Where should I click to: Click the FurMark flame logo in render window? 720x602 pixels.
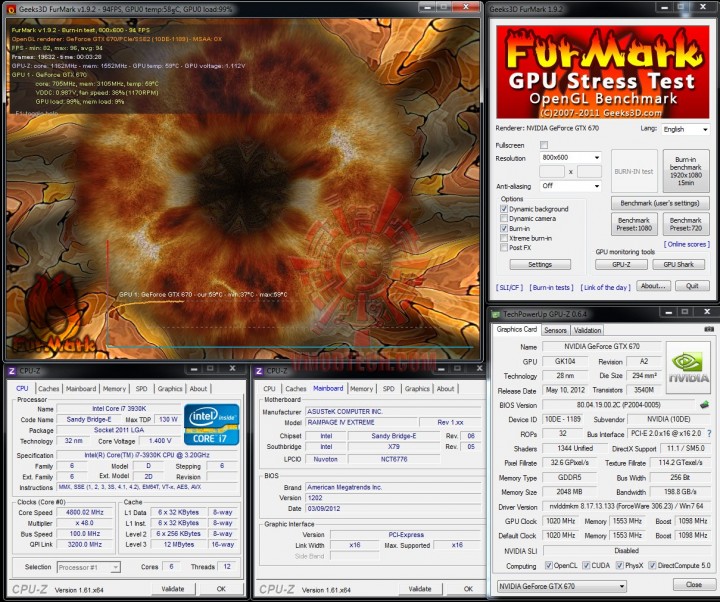tap(53, 314)
